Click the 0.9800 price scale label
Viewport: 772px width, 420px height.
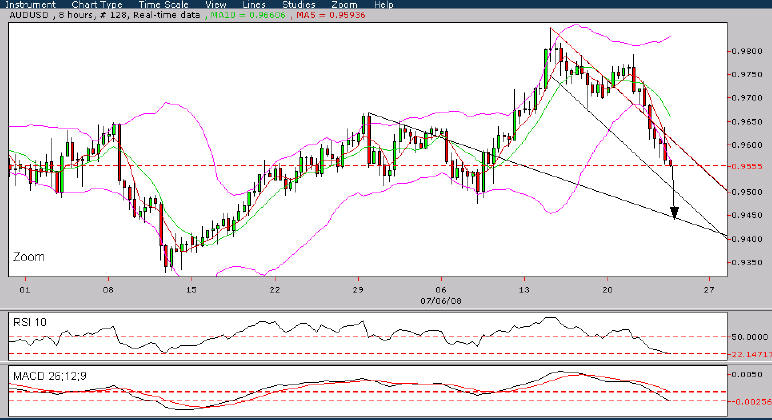point(747,51)
